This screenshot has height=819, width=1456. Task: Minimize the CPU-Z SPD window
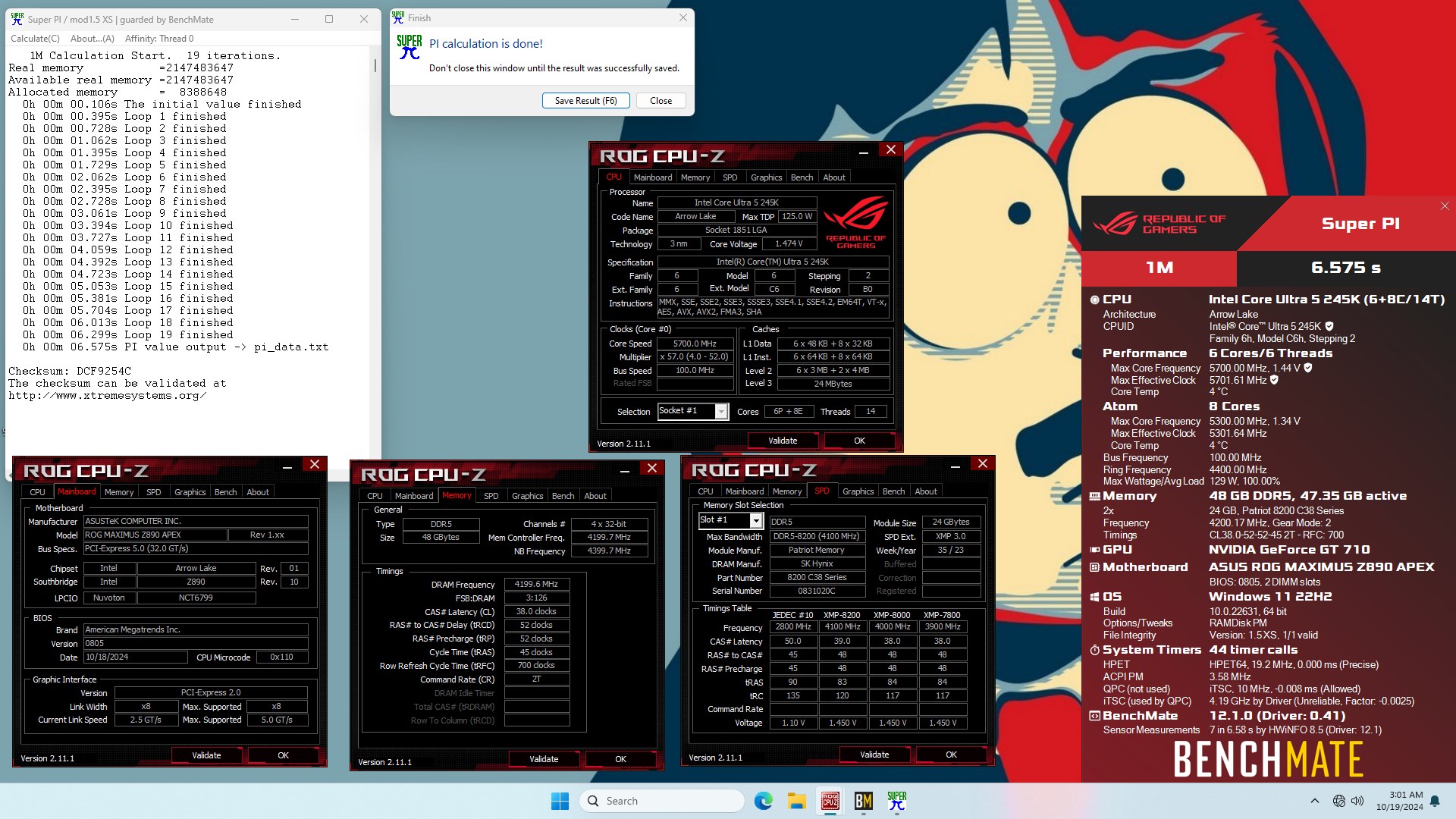pyautogui.click(x=955, y=466)
